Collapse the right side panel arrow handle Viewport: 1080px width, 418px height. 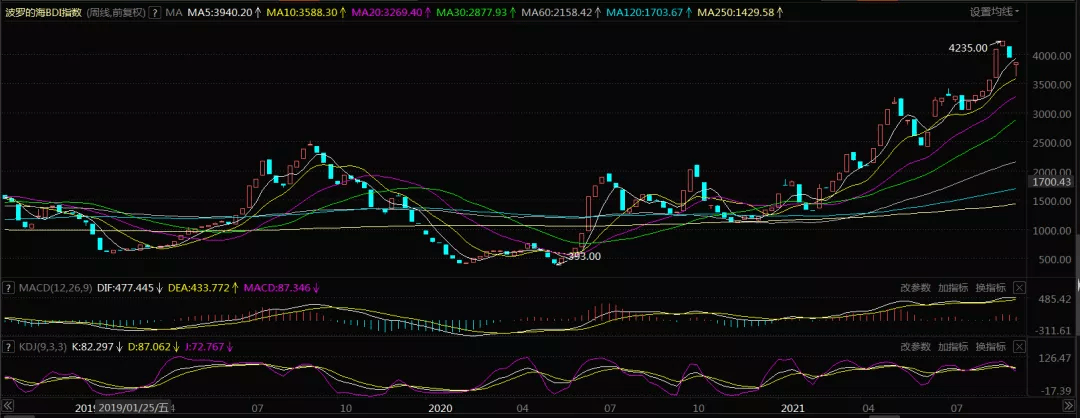click(x=1078, y=286)
